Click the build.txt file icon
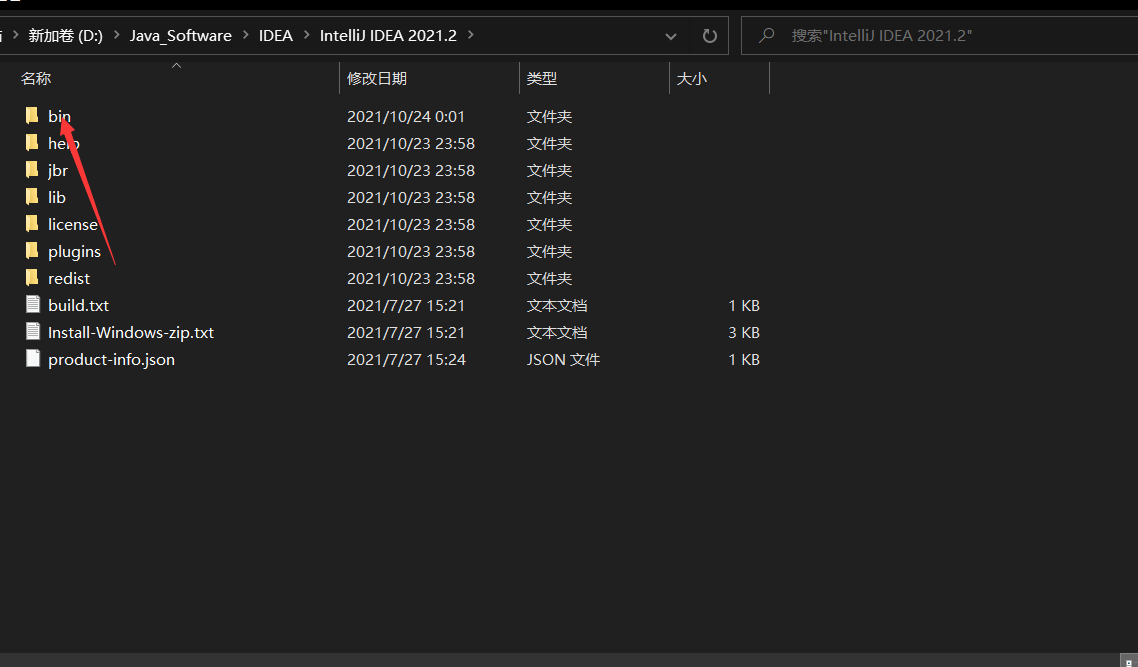The height and width of the screenshot is (667, 1138). [x=32, y=305]
